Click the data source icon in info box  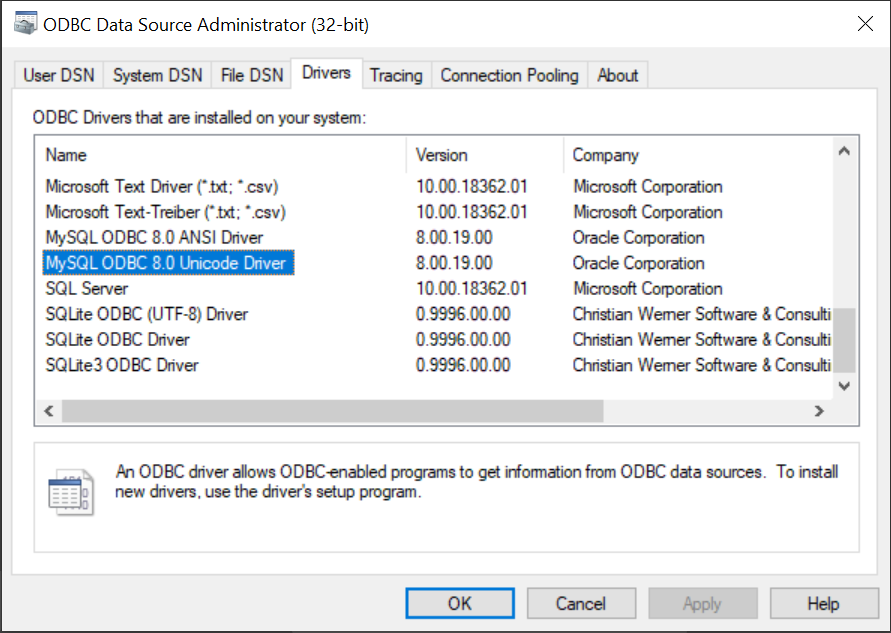tap(70, 492)
